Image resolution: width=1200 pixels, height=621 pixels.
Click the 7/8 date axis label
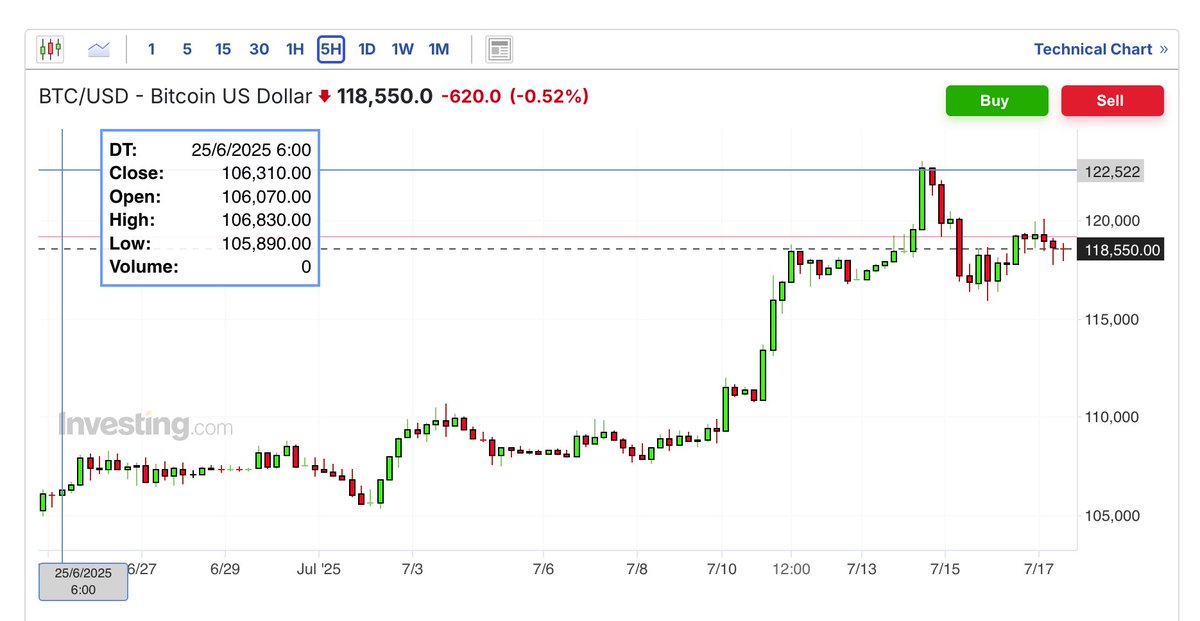[637, 569]
